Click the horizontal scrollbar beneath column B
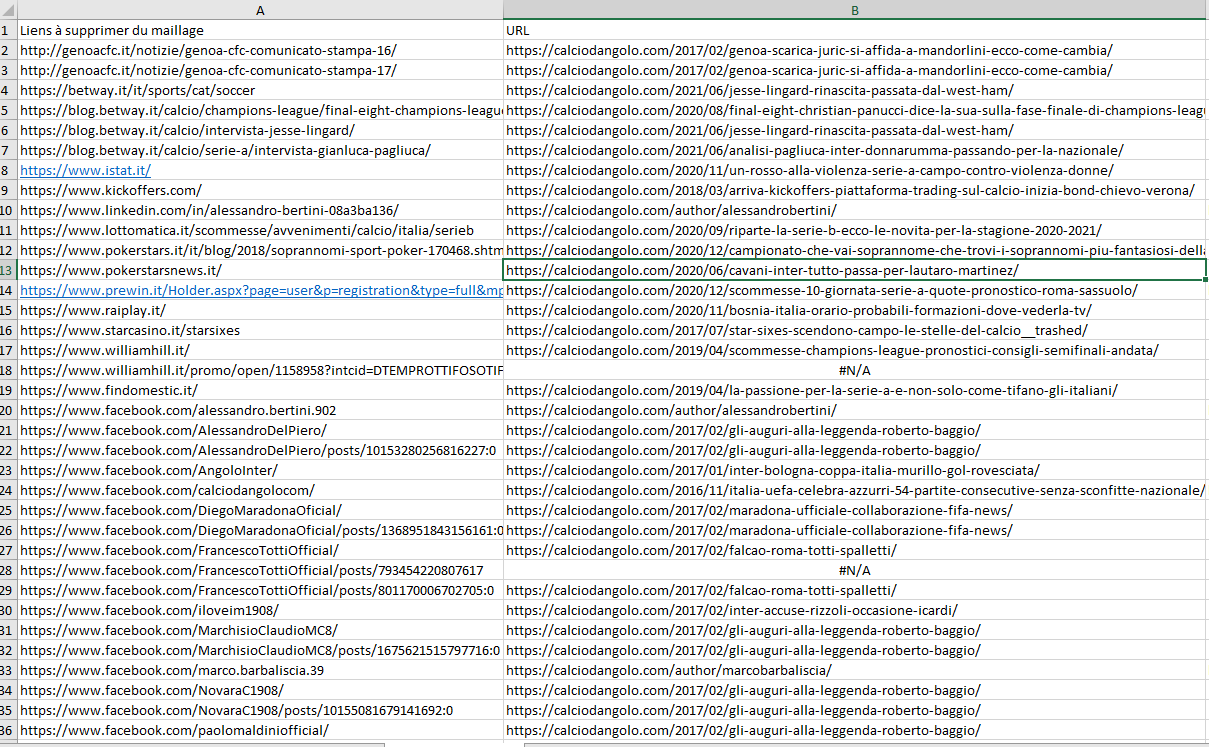 860,743
